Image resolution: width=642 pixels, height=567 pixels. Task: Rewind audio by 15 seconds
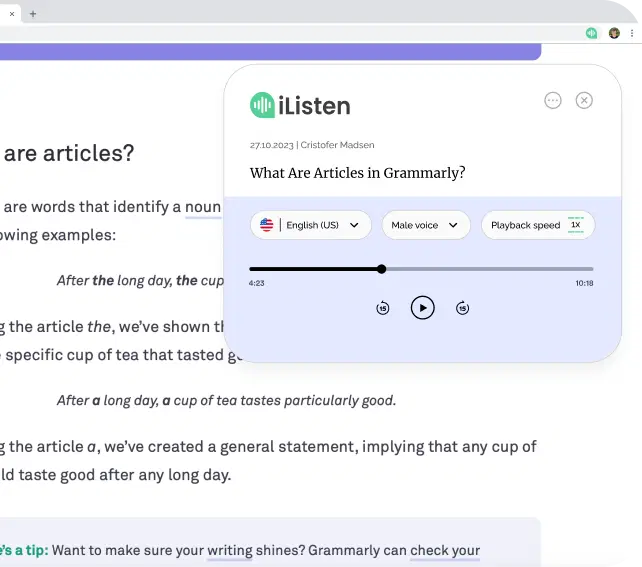point(383,308)
